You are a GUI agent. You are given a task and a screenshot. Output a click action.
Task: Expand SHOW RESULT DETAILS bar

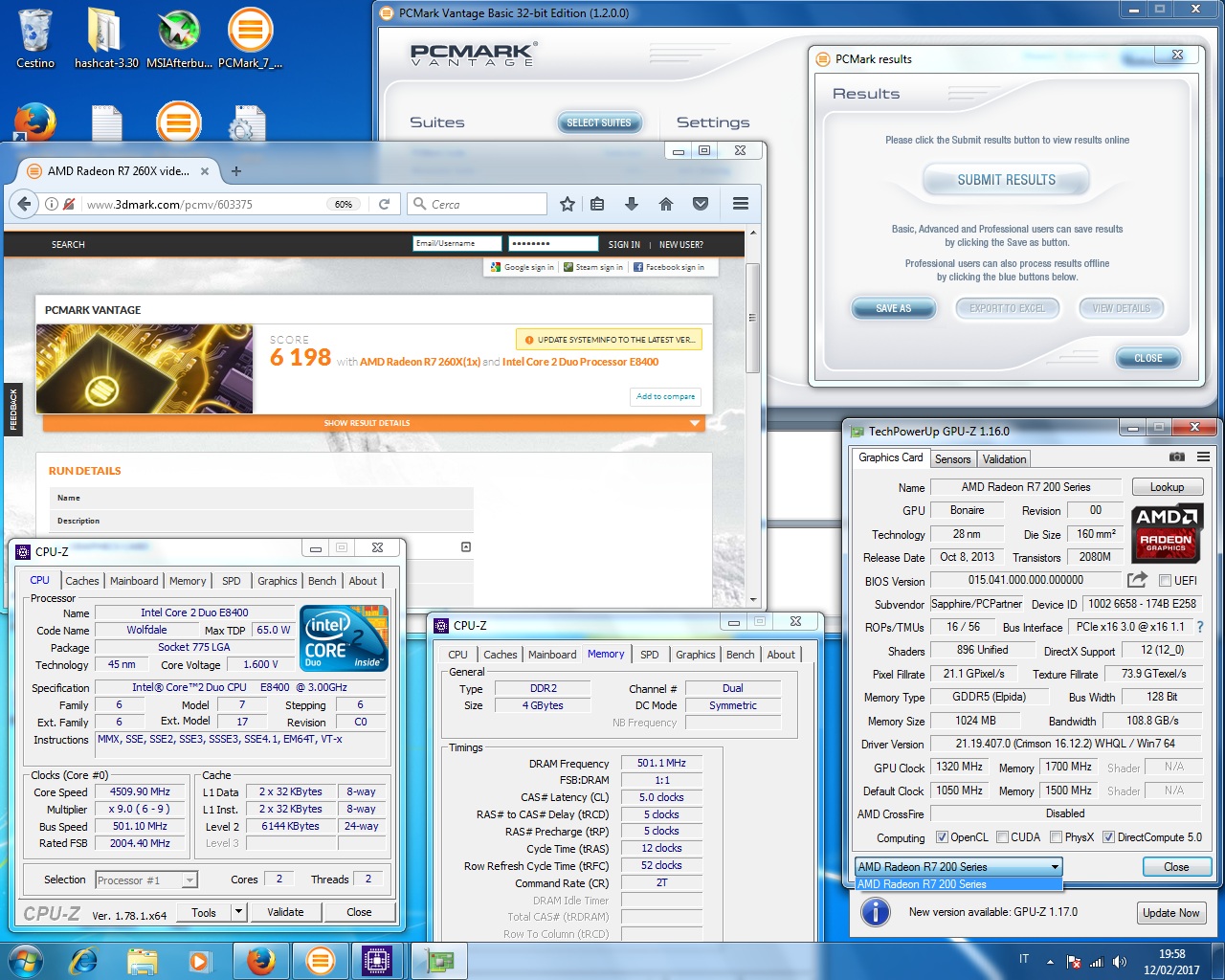tap(373, 423)
